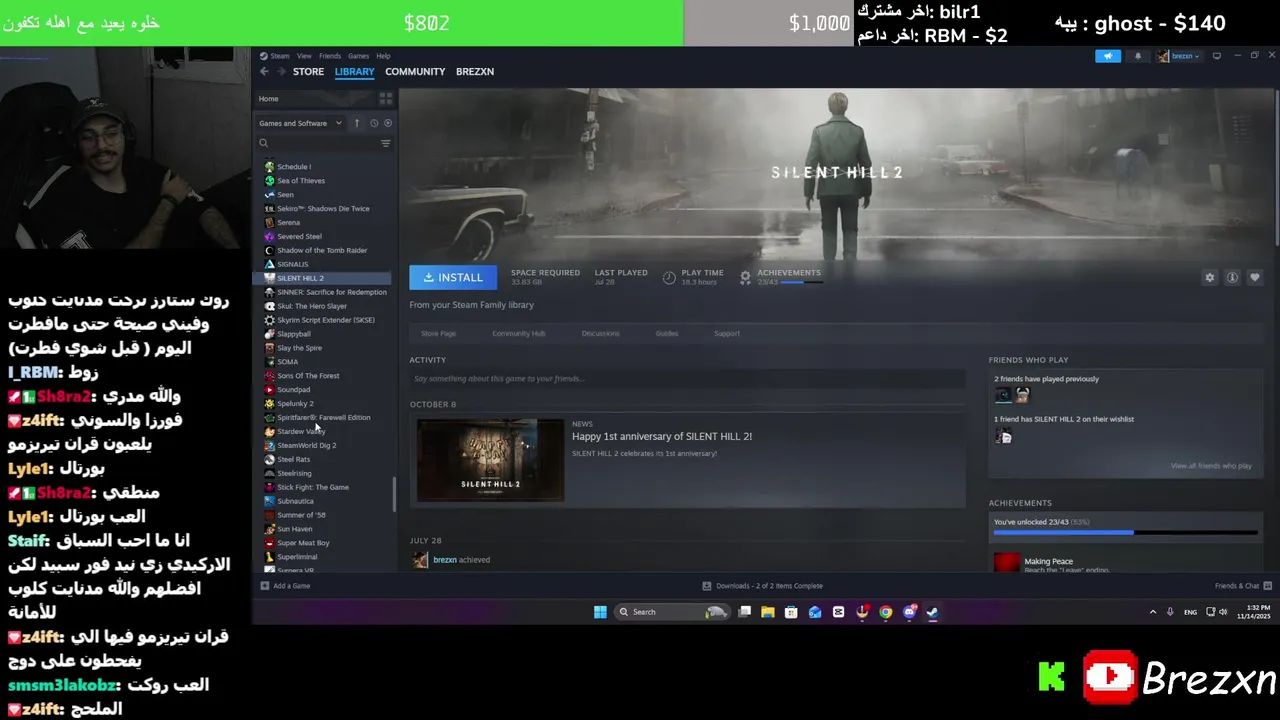Open game settings gear for Silent Hill 2
This screenshot has width=1280, height=720.
[x=1209, y=278]
